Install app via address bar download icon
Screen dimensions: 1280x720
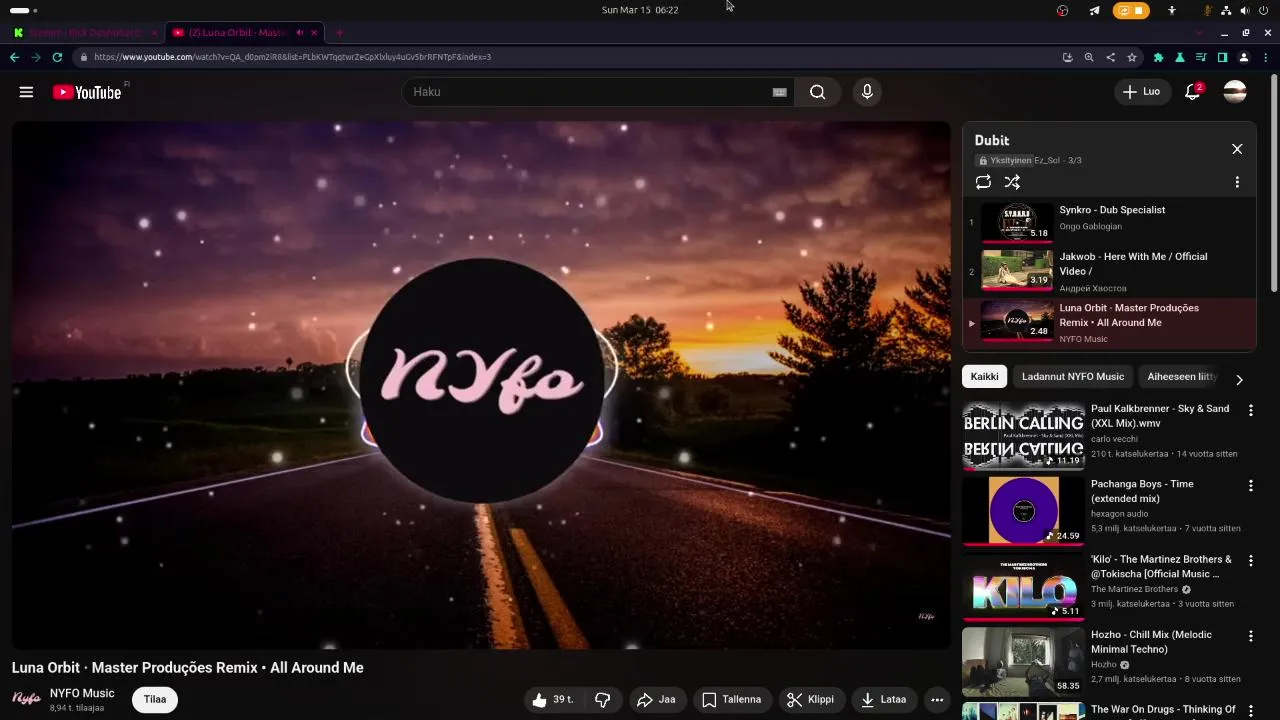point(1068,57)
